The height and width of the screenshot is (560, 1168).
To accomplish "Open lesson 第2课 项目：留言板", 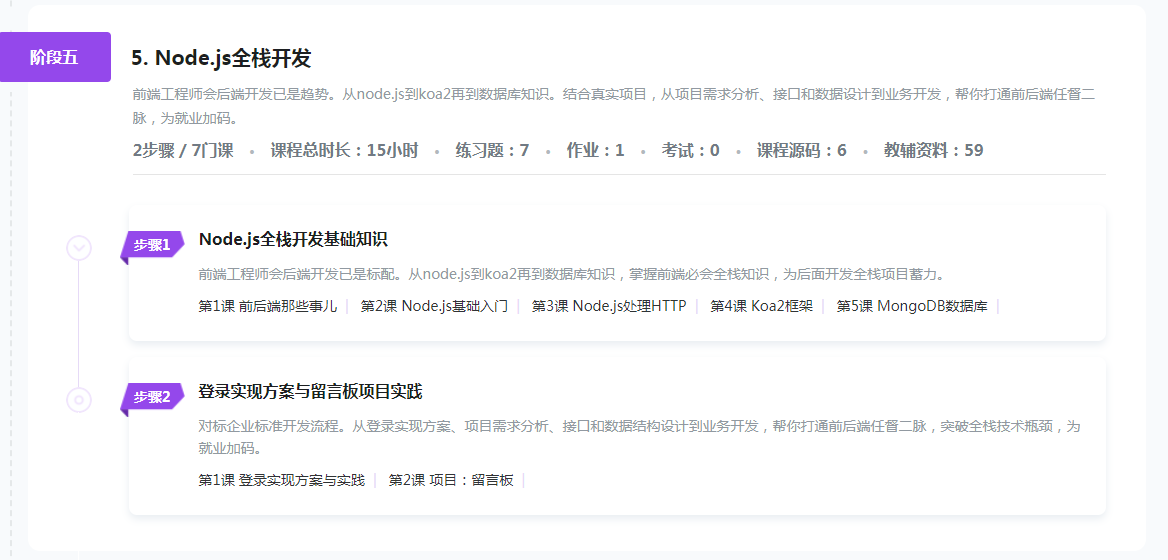I will click(x=451, y=481).
